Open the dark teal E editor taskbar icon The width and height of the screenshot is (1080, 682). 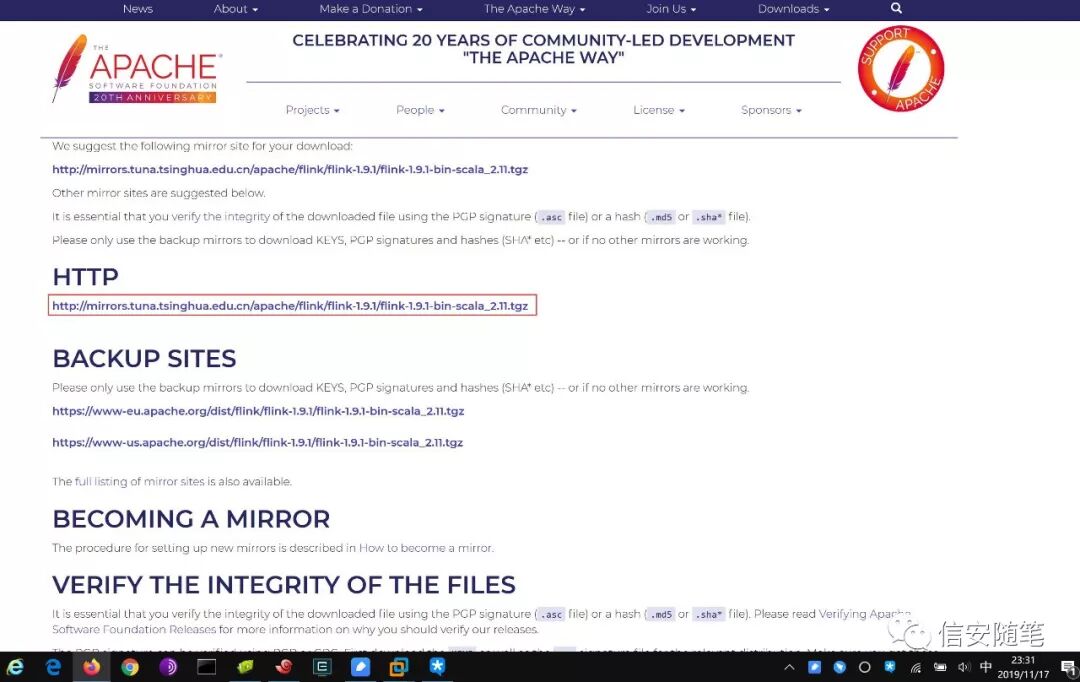pyautogui.click(x=322, y=667)
